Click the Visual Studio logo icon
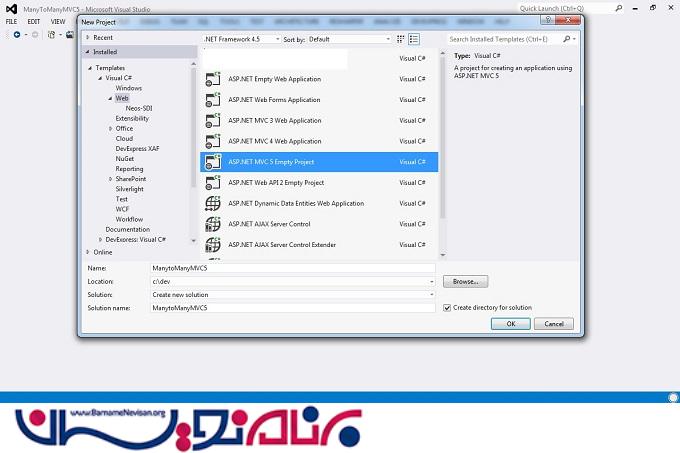This screenshot has height=453, width=680. pos(12,9)
